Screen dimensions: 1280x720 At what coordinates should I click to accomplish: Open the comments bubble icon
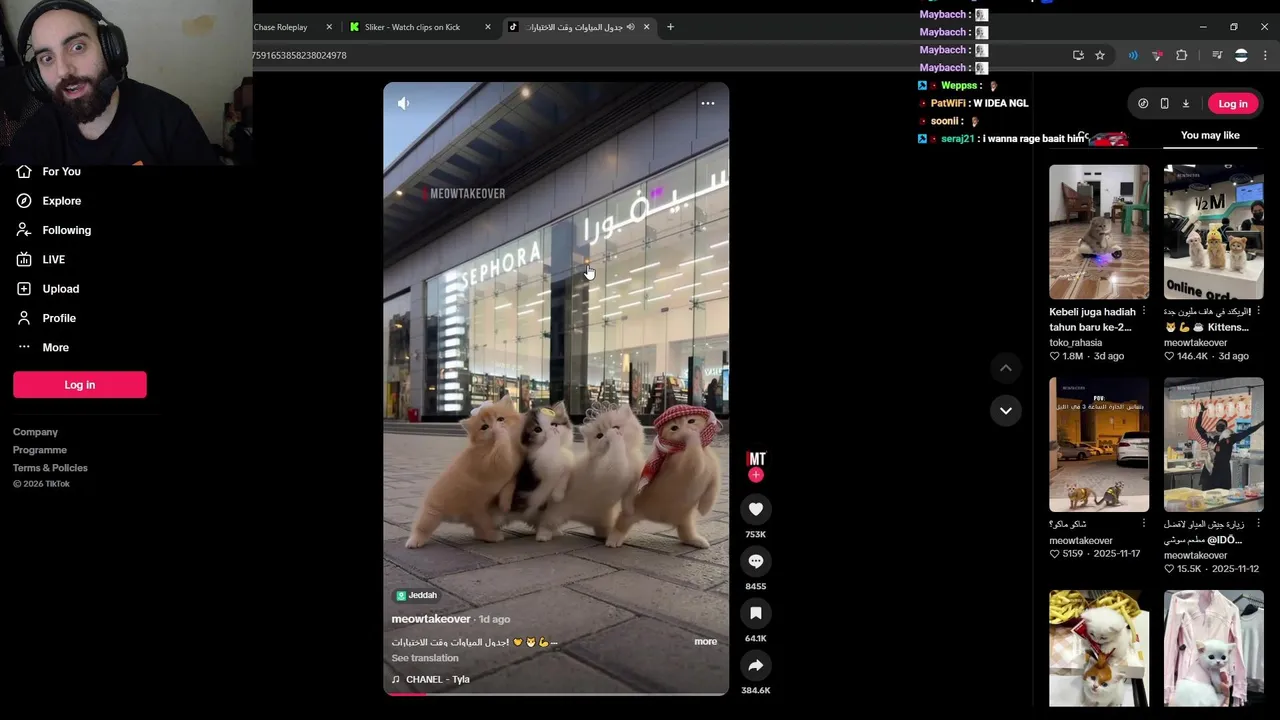(756, 561)
